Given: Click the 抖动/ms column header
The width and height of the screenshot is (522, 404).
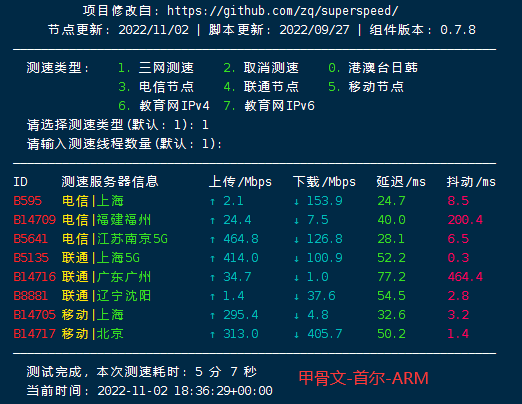Looking at the screenshot, I should [x=471, y=182].
